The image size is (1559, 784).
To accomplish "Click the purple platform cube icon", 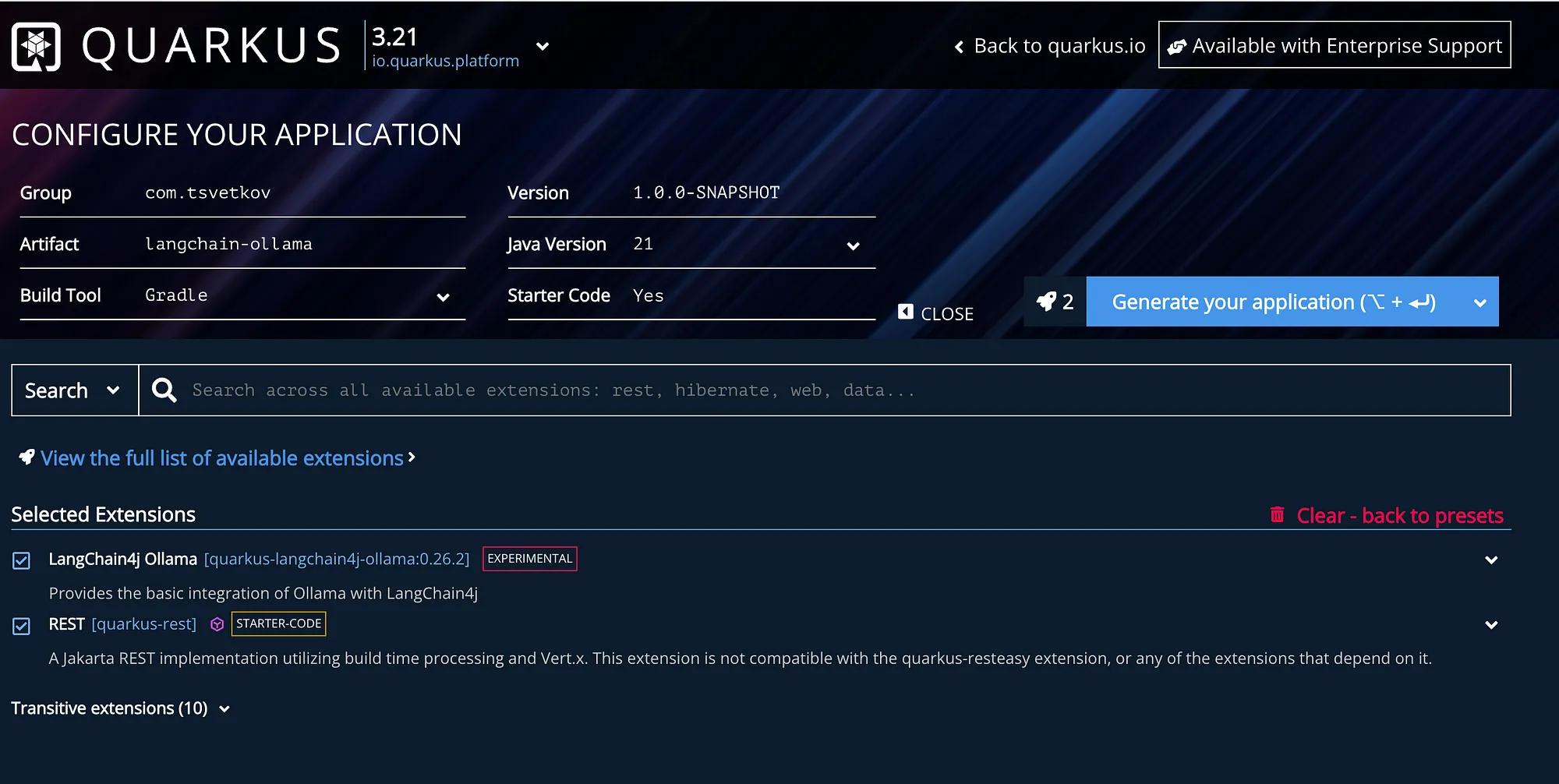I will click(x=217, y=624).
